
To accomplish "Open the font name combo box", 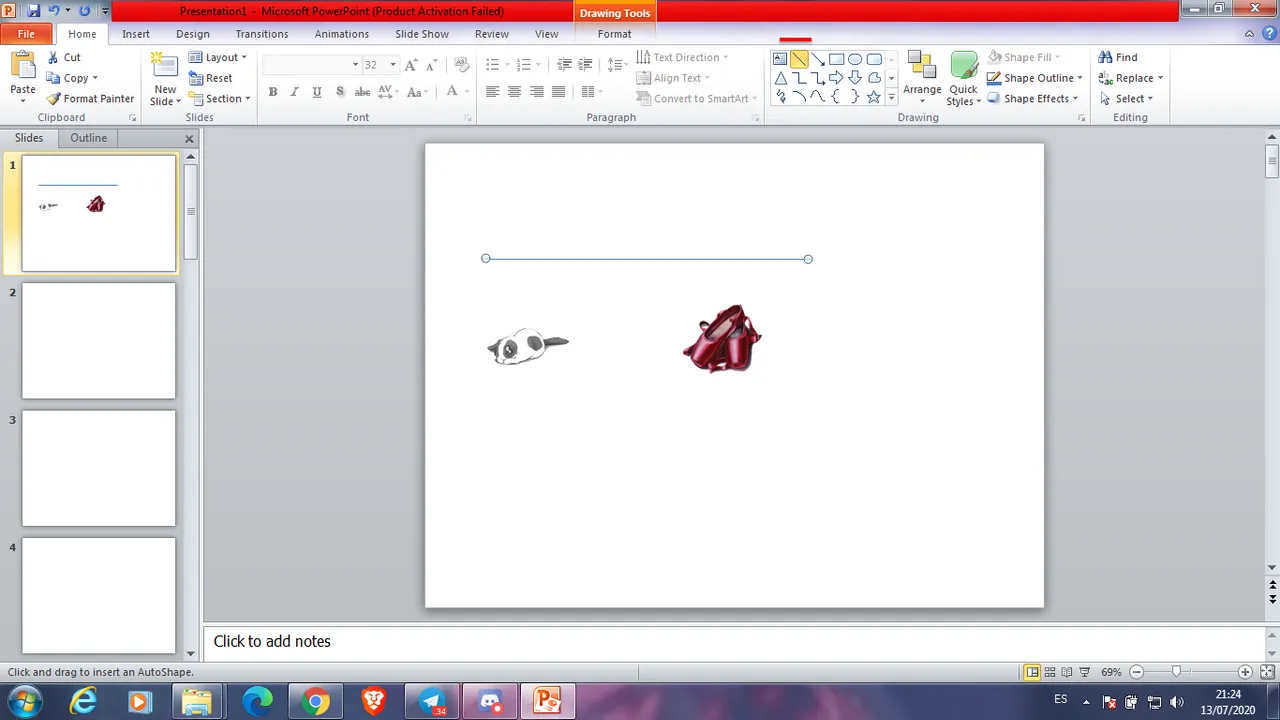I will (311, 65).
